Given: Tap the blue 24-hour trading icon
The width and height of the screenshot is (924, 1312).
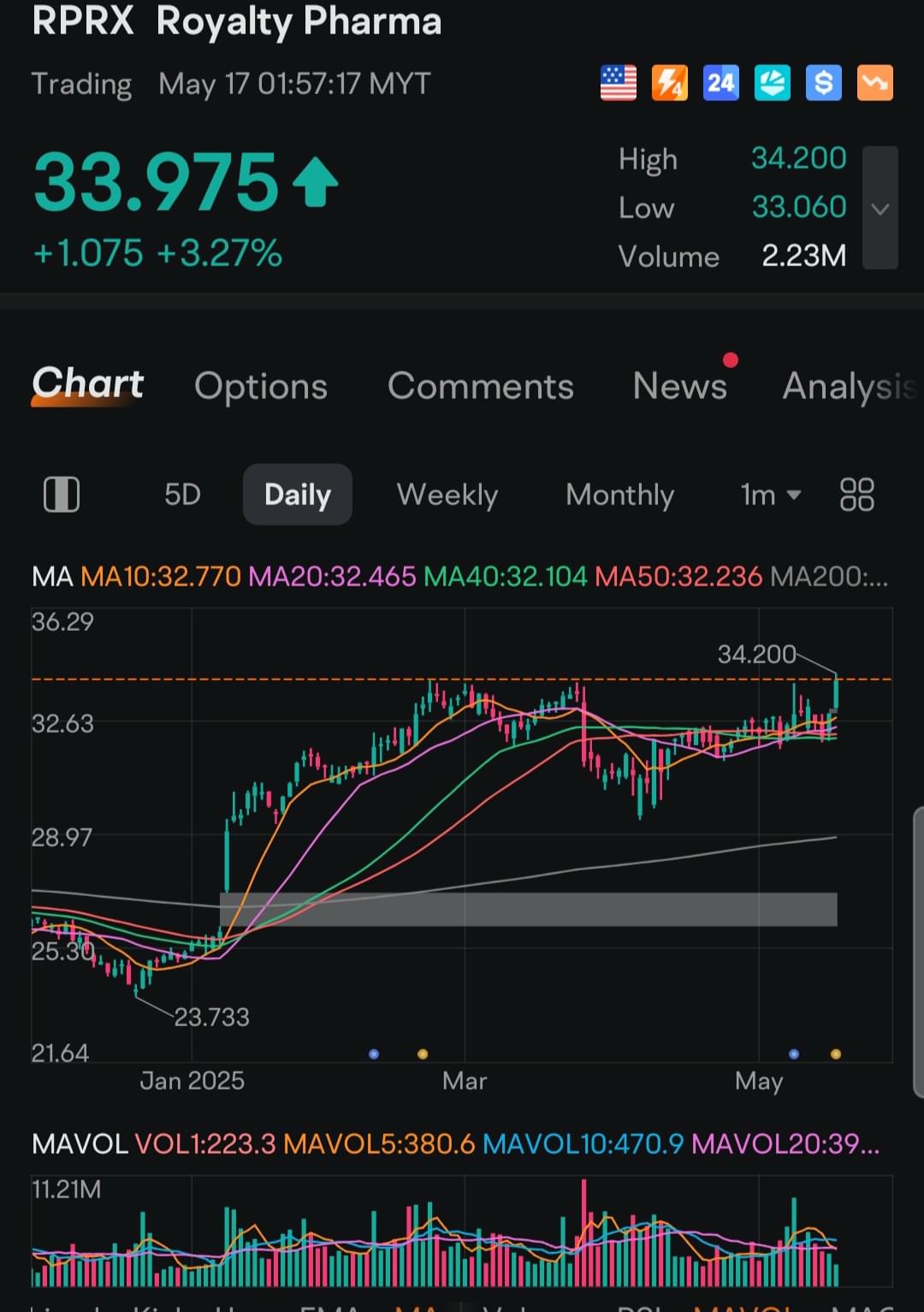Looking at the screenshot, I should click(x=721, y=83).
